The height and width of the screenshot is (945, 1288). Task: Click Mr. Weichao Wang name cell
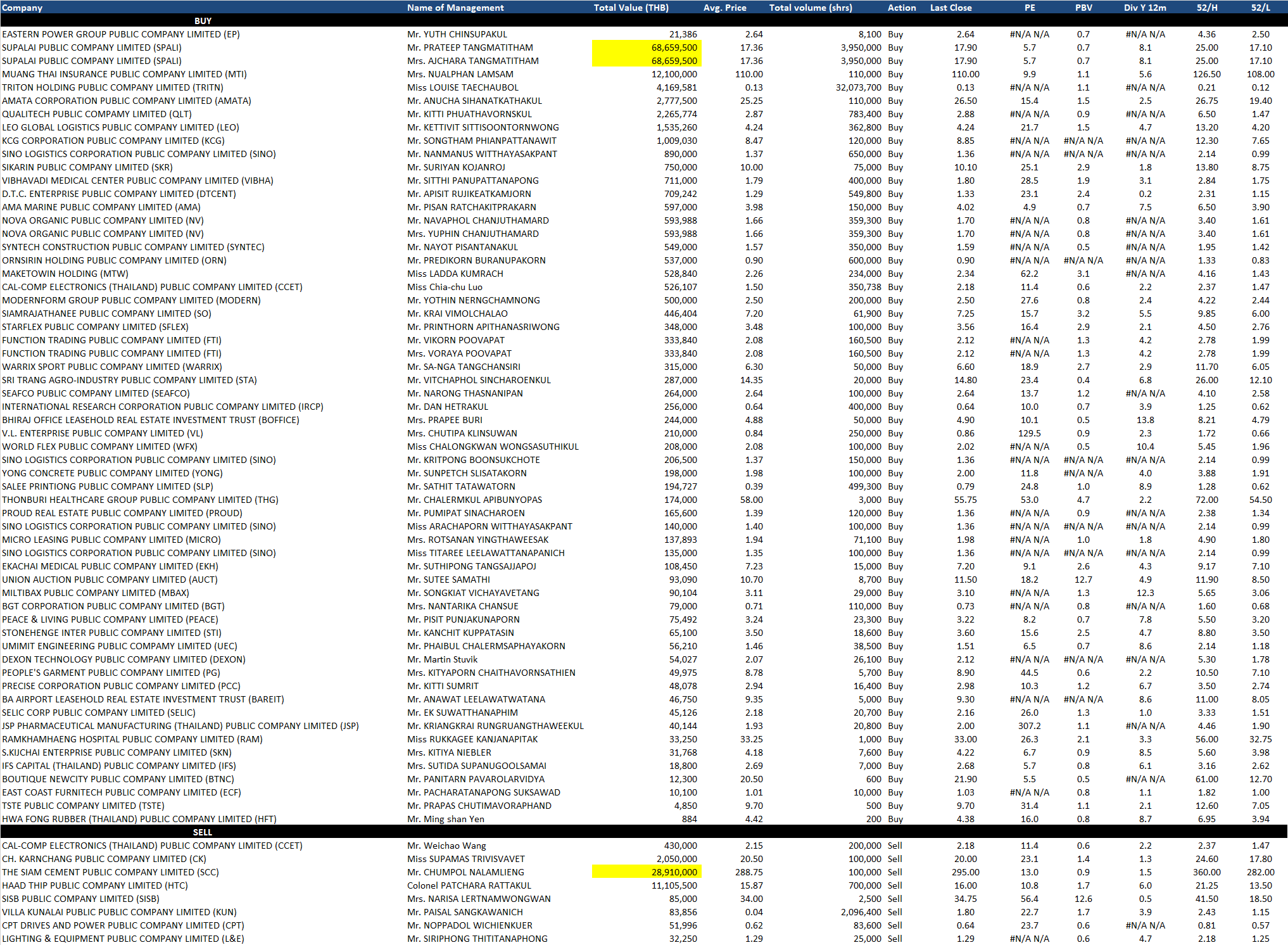click(x=446, y=846)
